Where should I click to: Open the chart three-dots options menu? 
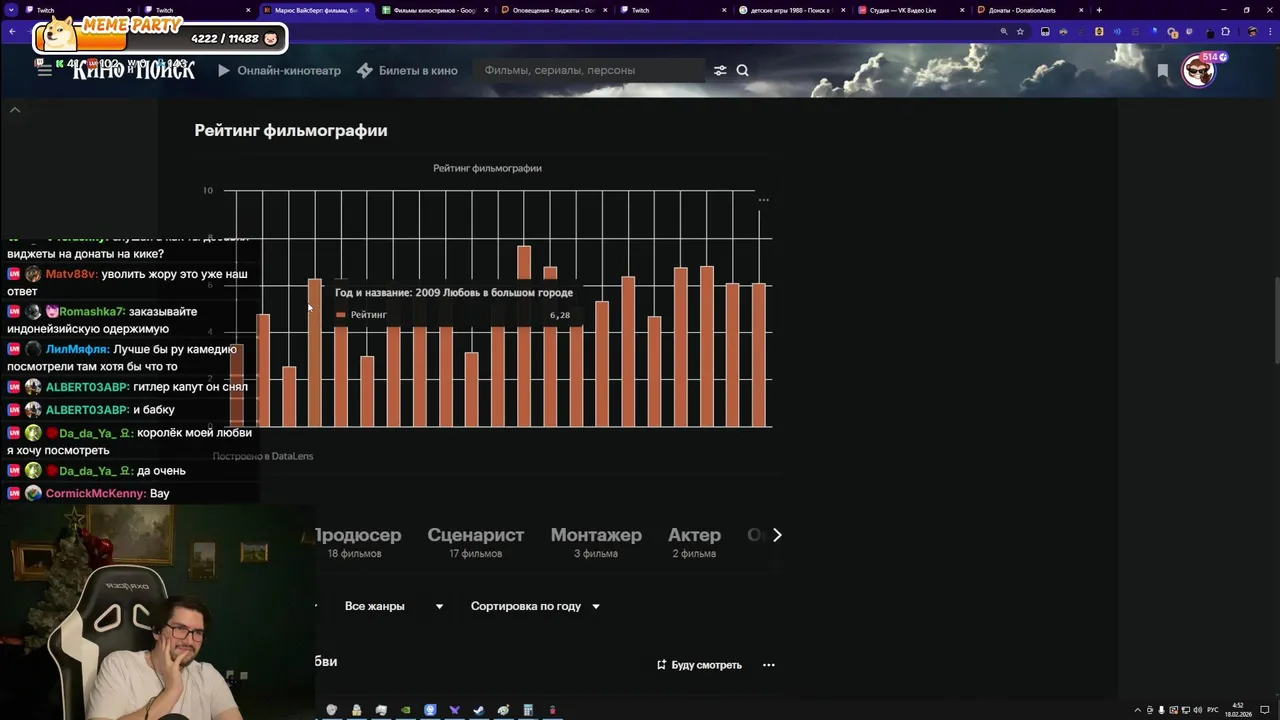pos(764,200)
